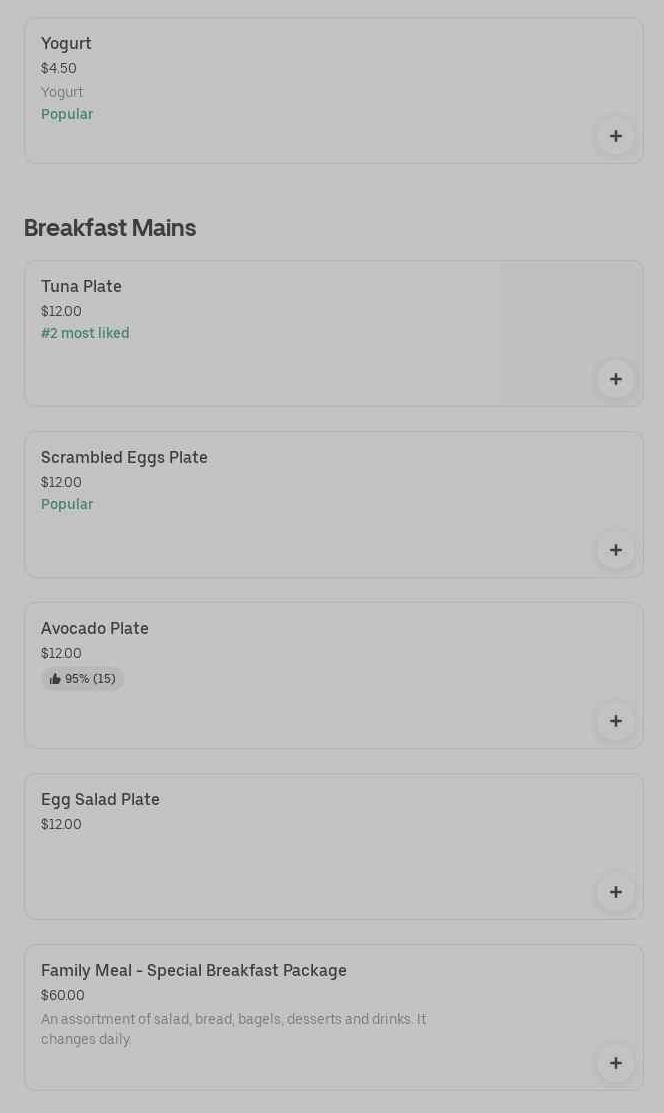Select the Avocado Plate title
664x1113 pixels.
coord(95,629)
